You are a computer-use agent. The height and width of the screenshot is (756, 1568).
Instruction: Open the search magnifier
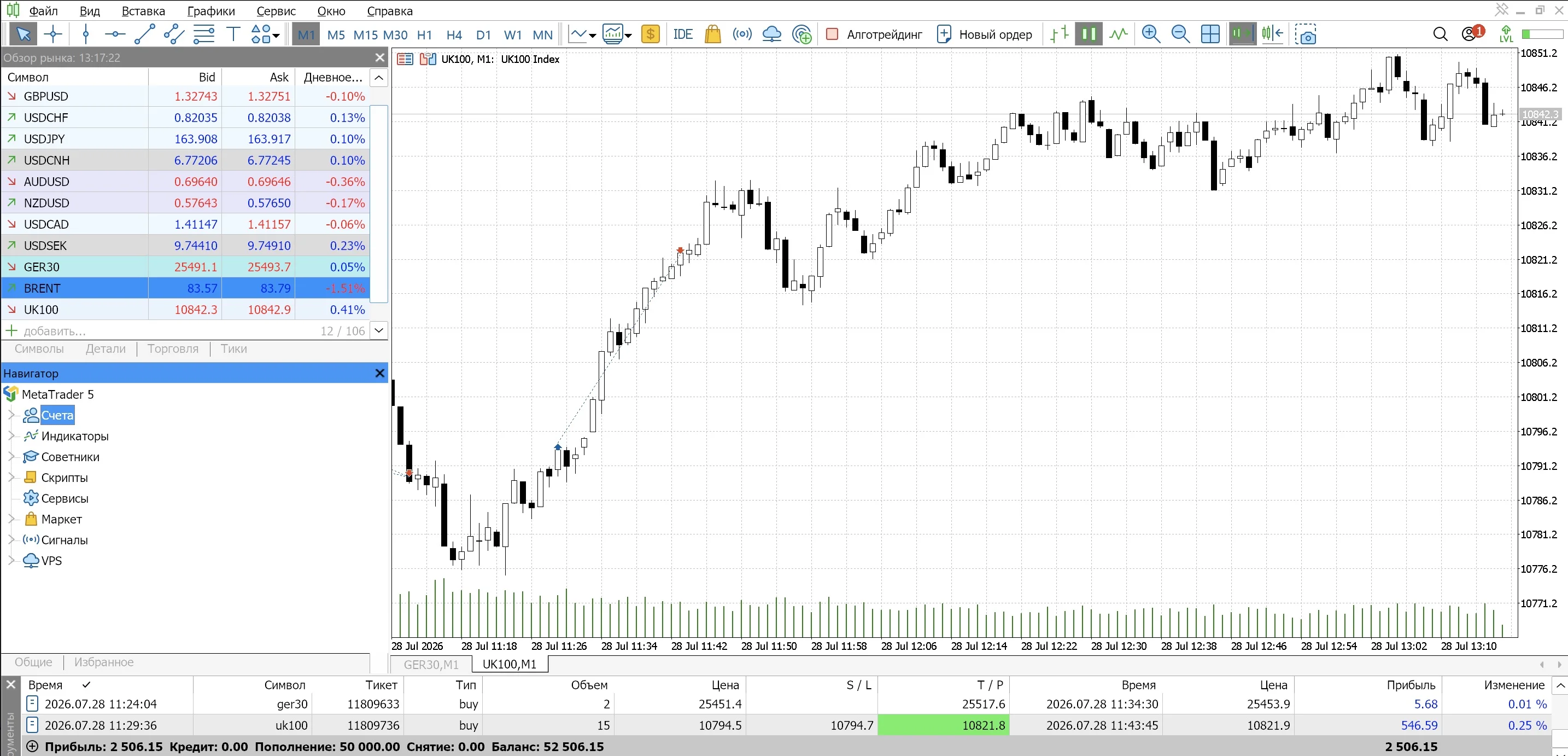click(x=1440, y=34)
